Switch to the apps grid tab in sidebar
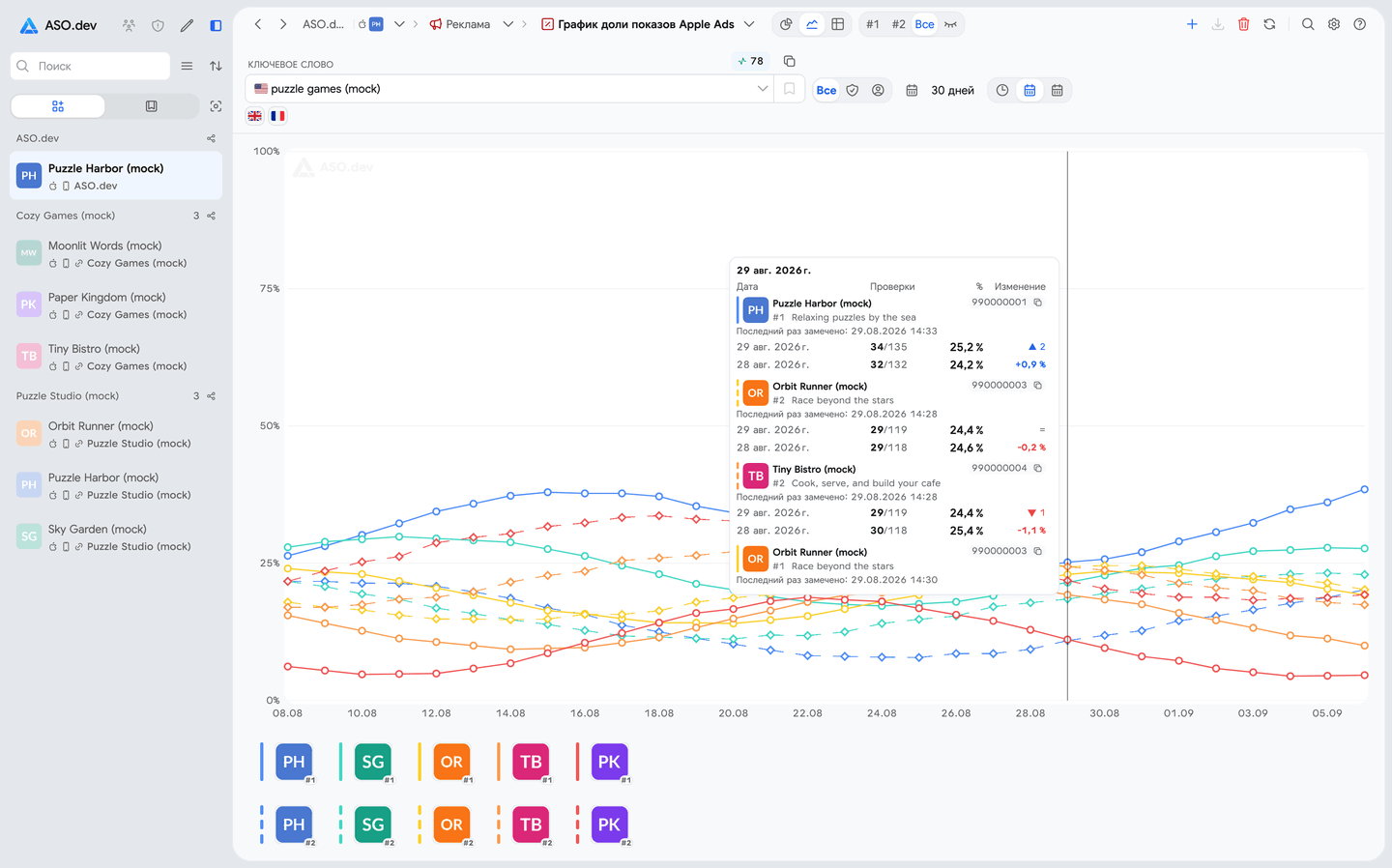1392x868 pixels. click(x=58, y=106)
